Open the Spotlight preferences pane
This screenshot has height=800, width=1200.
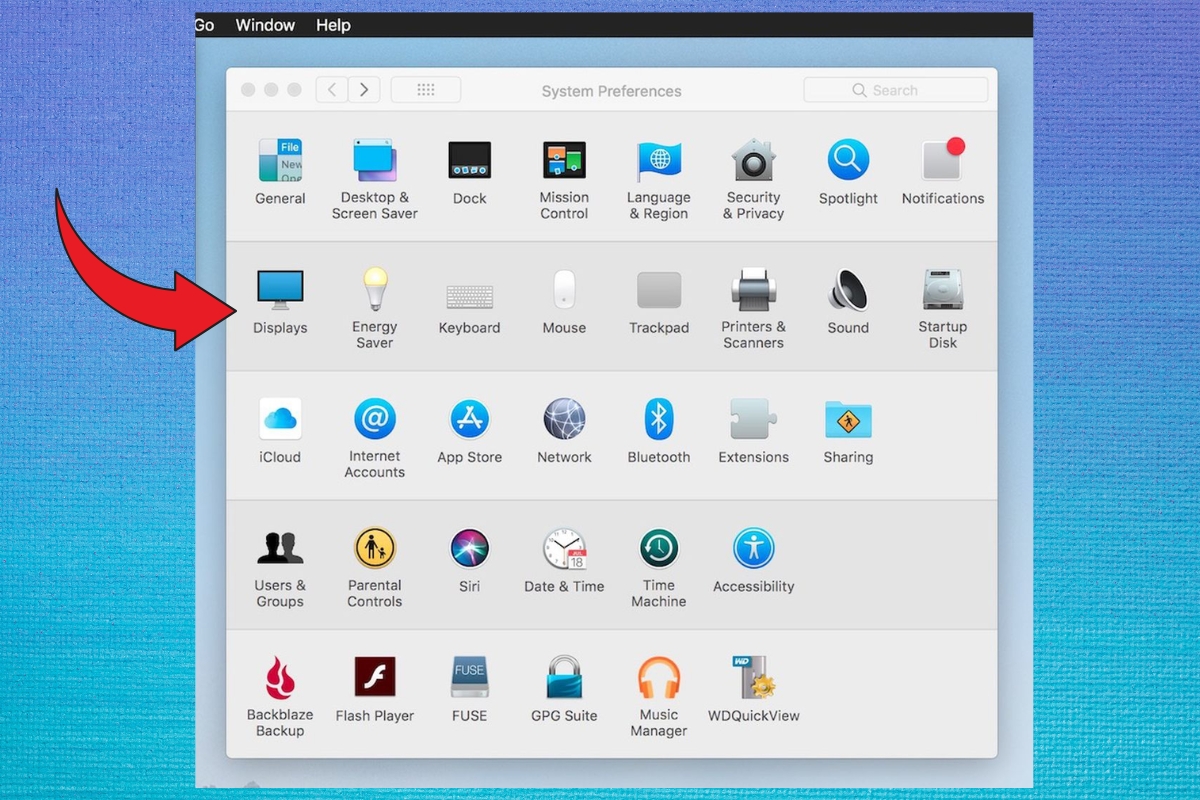(x=848, y=172)
